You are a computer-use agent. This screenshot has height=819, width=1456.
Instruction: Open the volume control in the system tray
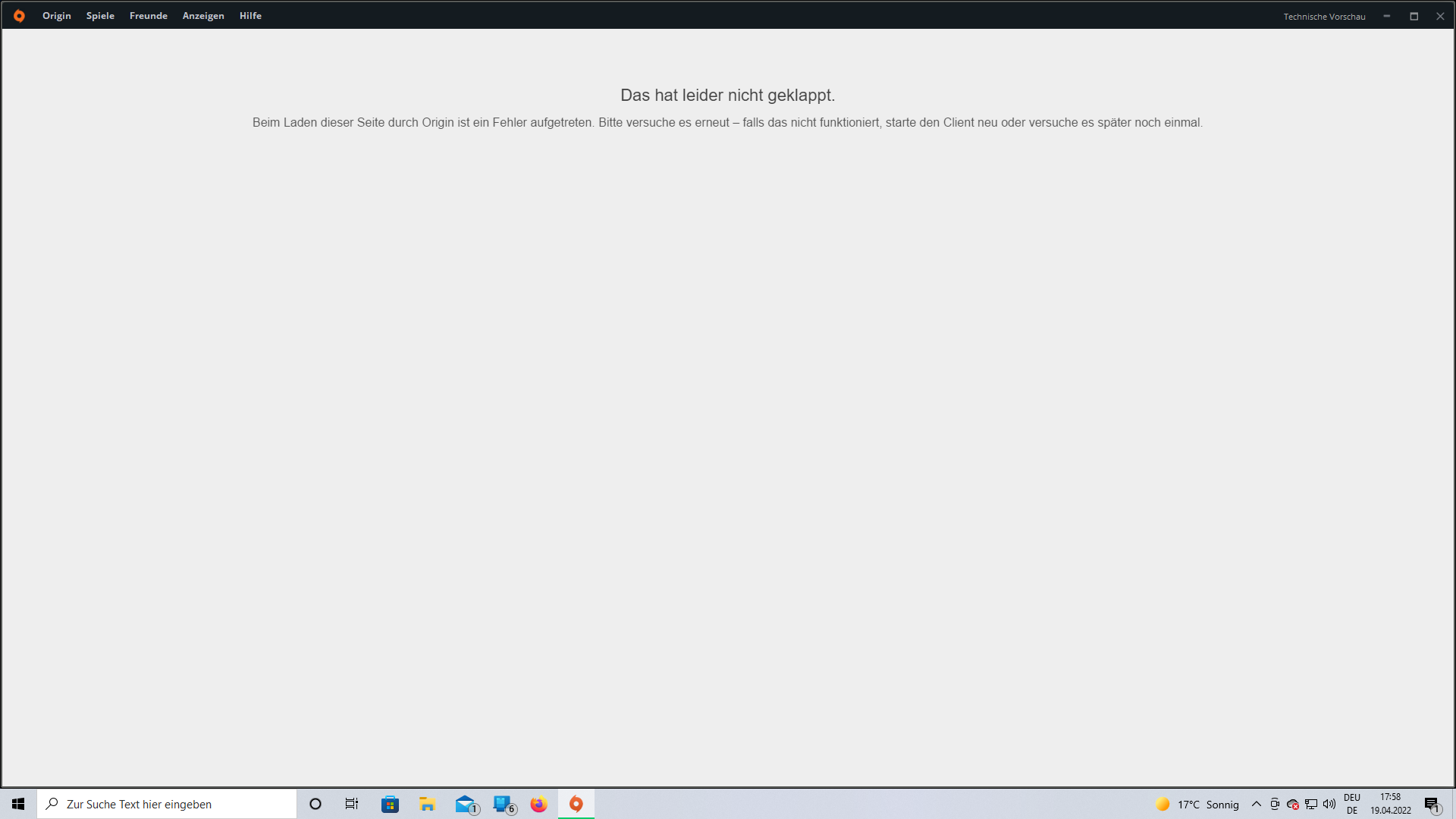1330,804
